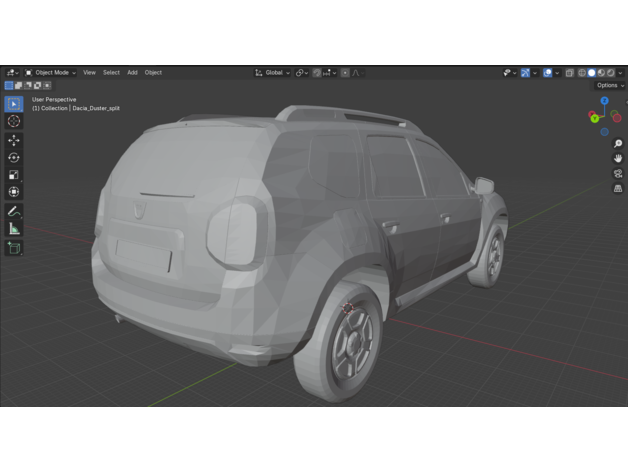Open the View menu

[x=89, y=73]
